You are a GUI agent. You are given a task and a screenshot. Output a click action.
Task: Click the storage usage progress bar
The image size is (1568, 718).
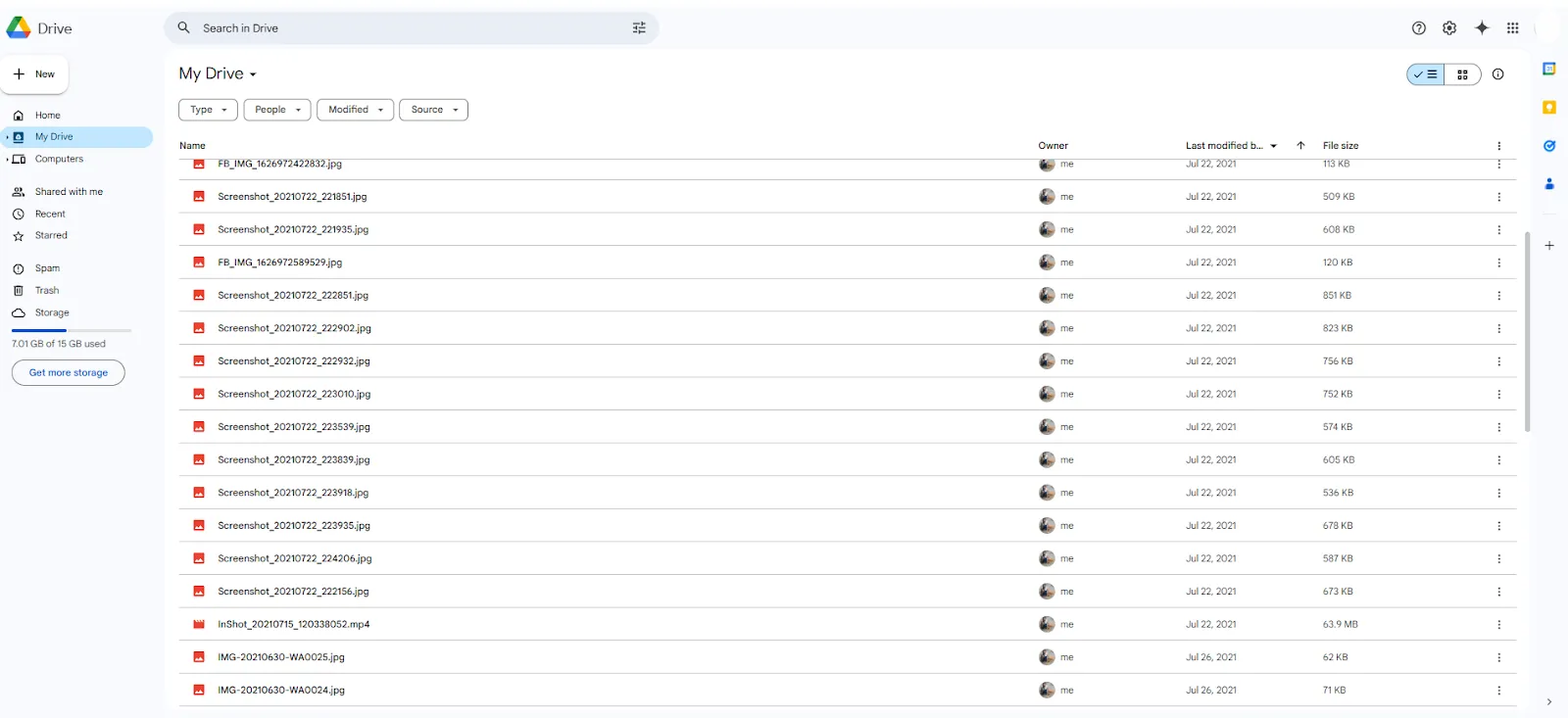71,331
